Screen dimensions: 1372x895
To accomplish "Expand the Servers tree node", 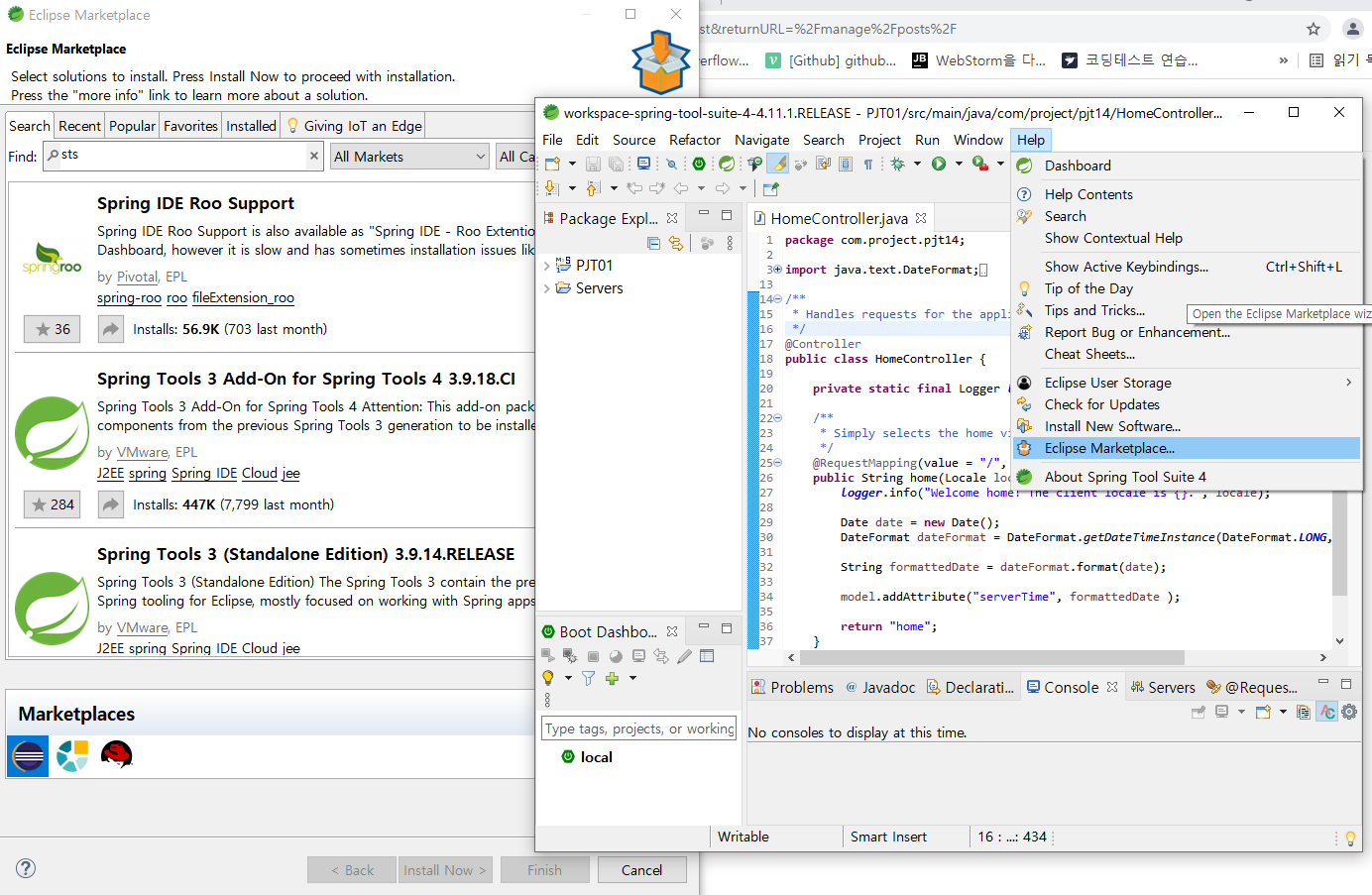I will pos(546,288).
